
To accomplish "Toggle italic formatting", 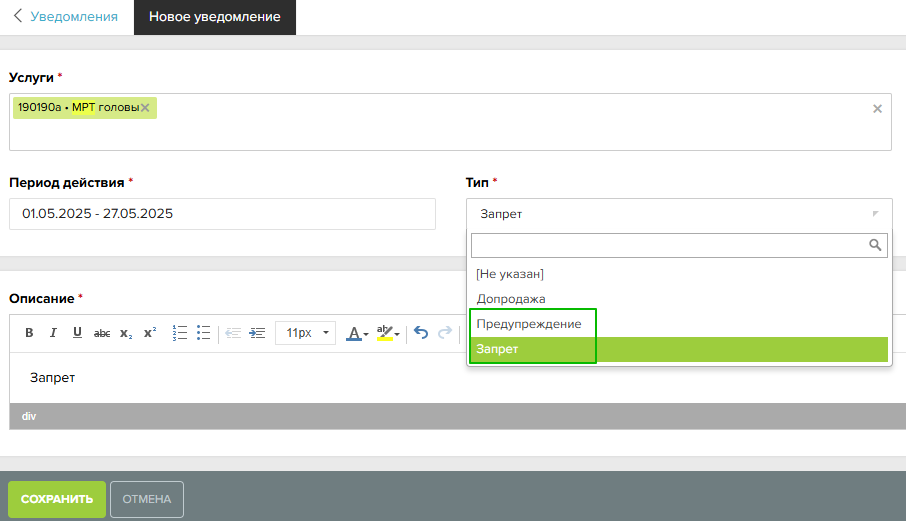I will coord(53,333).
